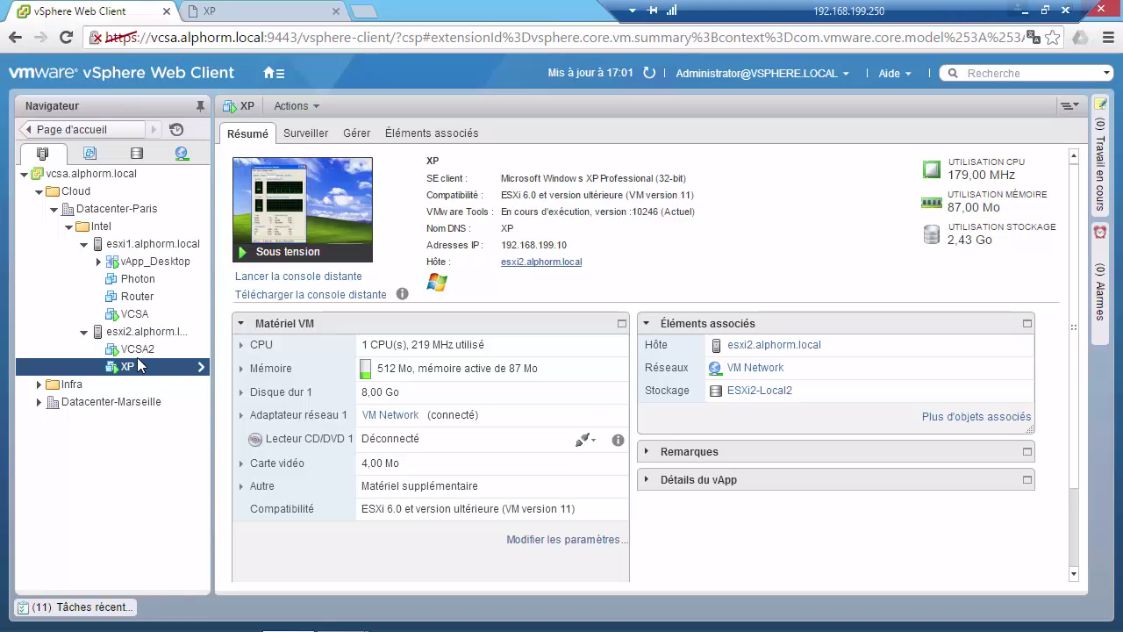Open the VMs and Templates navigator view
This screenshot has width=1123, height=632.
click(90, 153)
